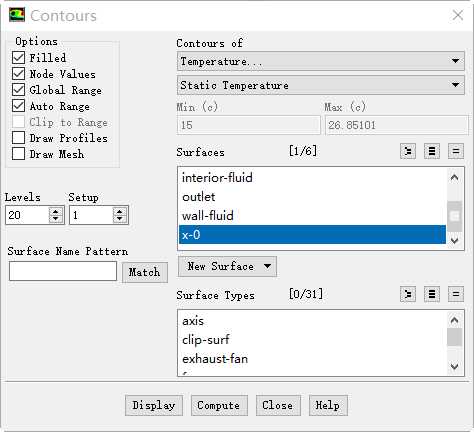Click the Surfaces list scrollbar down arrow
Image resolution: width=474 pixels, height=432 pixels.
point(454,240)
